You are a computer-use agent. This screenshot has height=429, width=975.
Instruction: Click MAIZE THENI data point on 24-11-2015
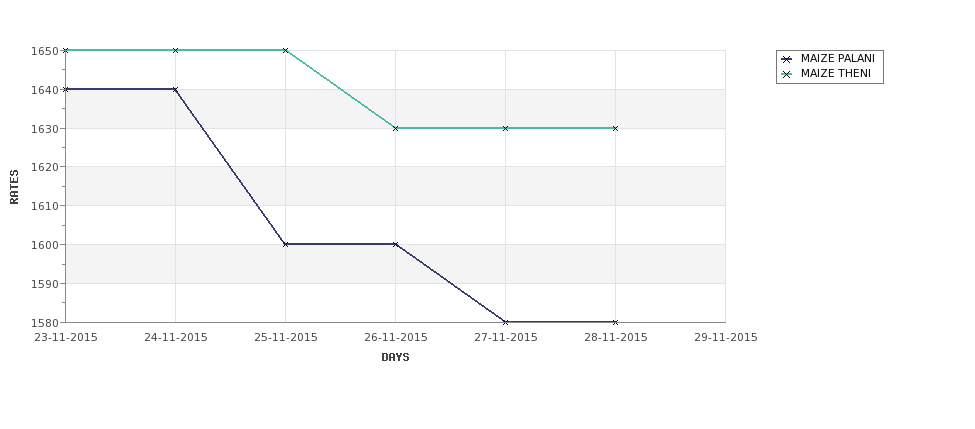pyautogui.click(x=175, y=50)
